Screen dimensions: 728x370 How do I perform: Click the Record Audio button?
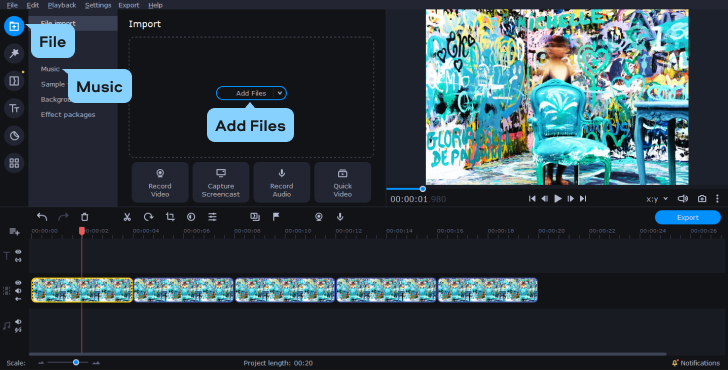pos(281,182)
